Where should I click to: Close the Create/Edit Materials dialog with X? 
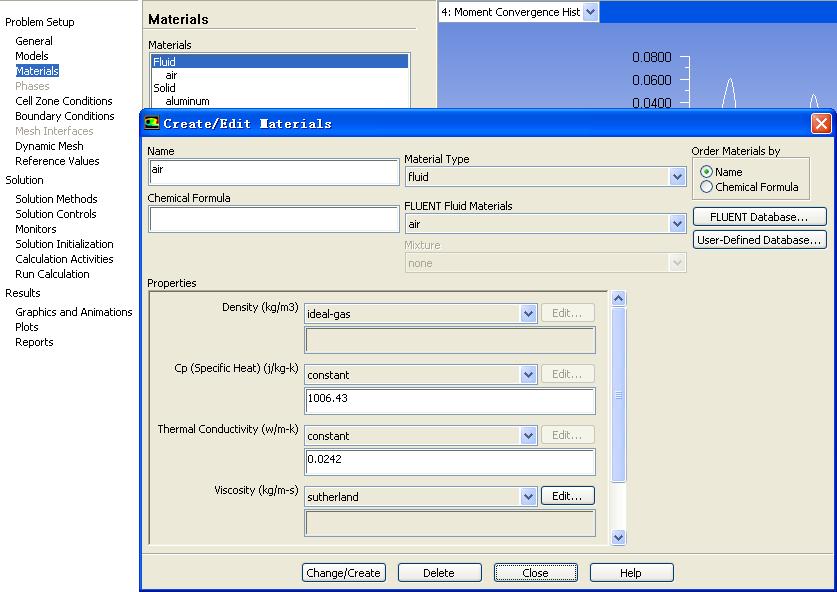click(820, 123)
